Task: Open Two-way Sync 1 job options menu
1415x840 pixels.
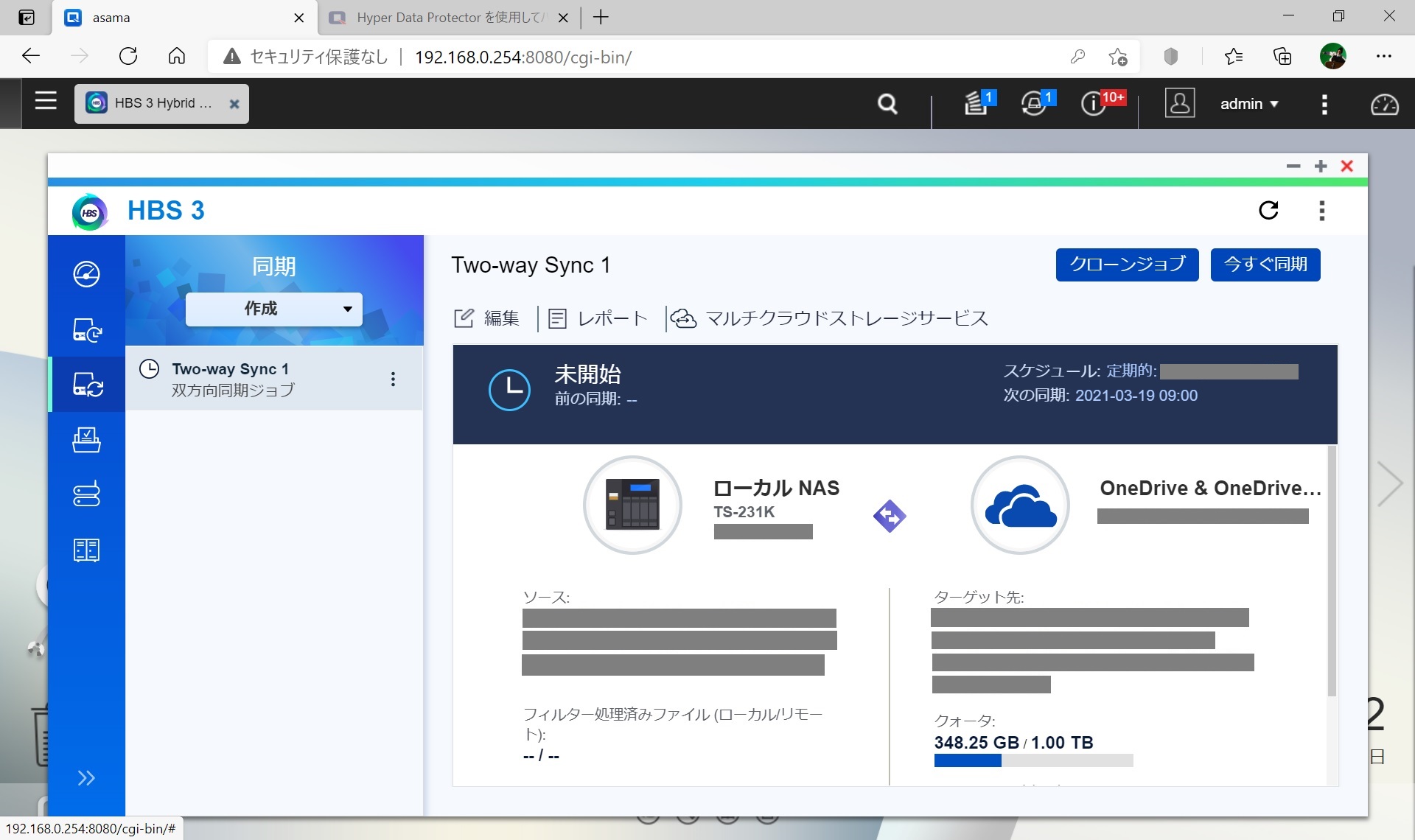Action: 393,379
